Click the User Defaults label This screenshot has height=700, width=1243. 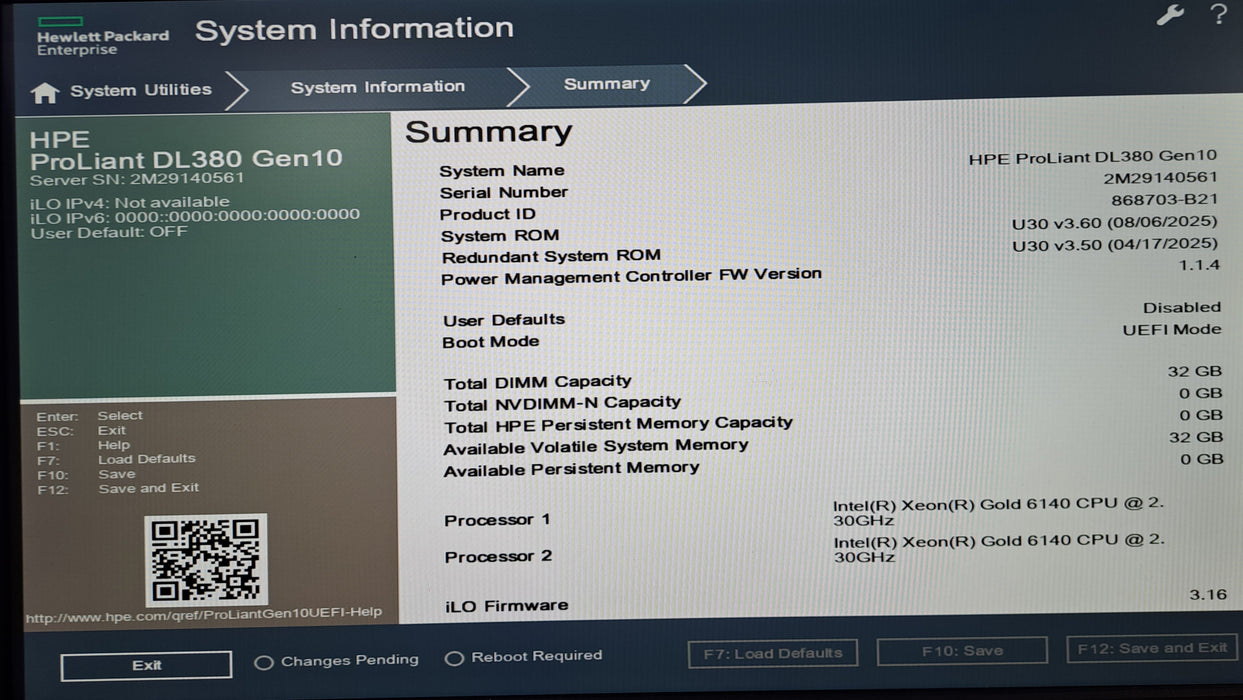(504, 320)
